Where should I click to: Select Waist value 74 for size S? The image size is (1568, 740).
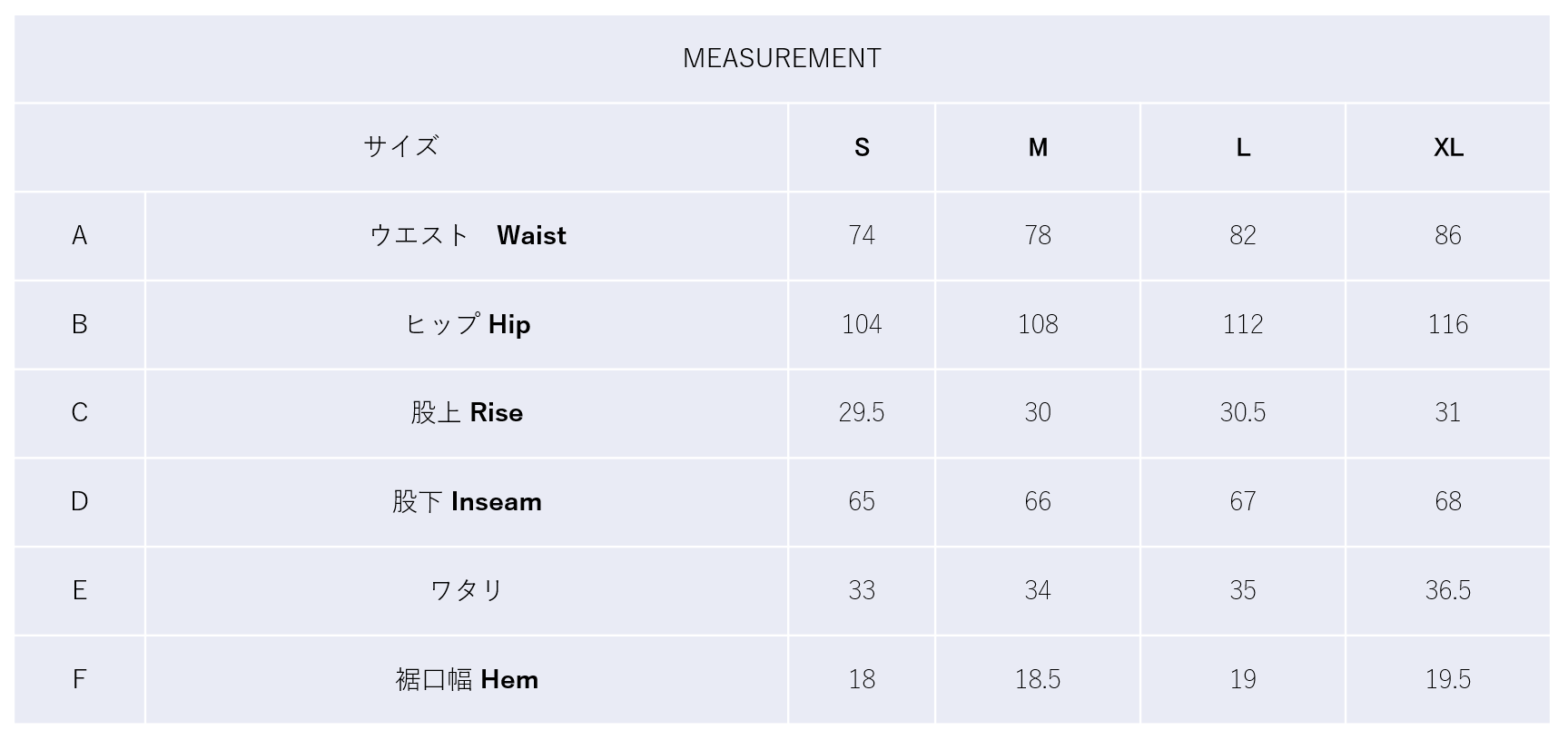(x=862, y=235)
